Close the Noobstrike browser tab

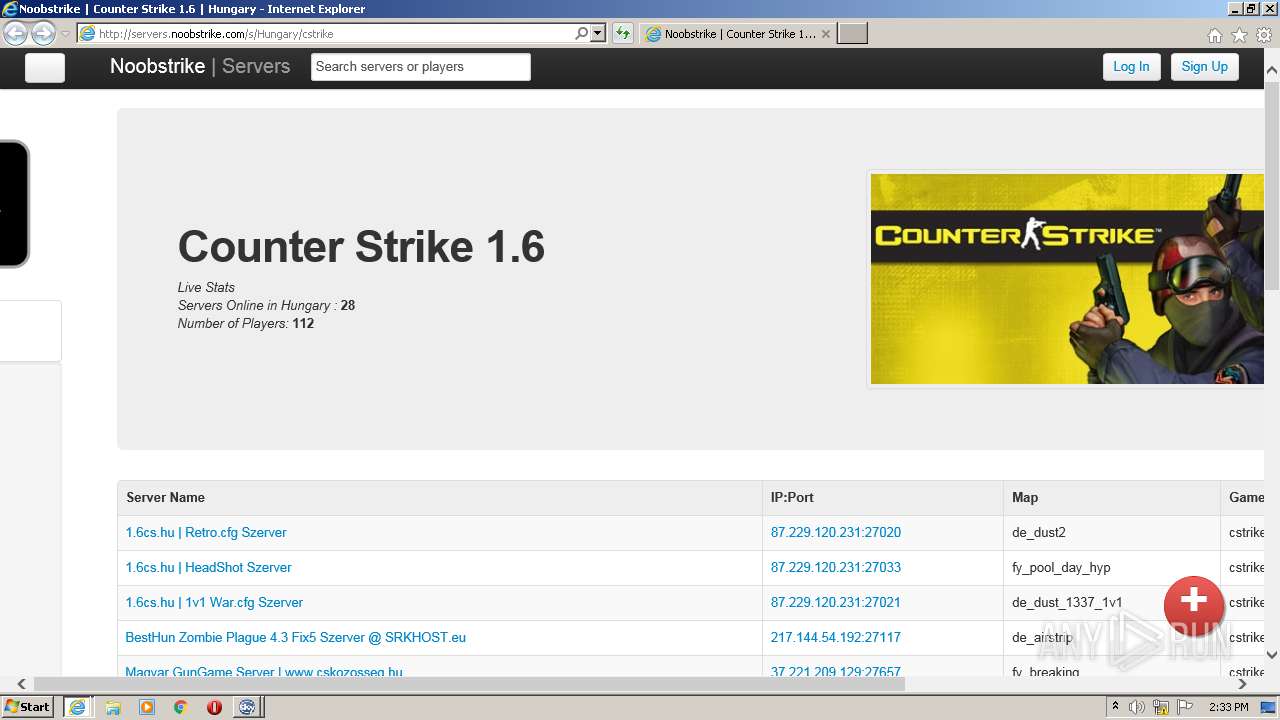tap(825, 33)
